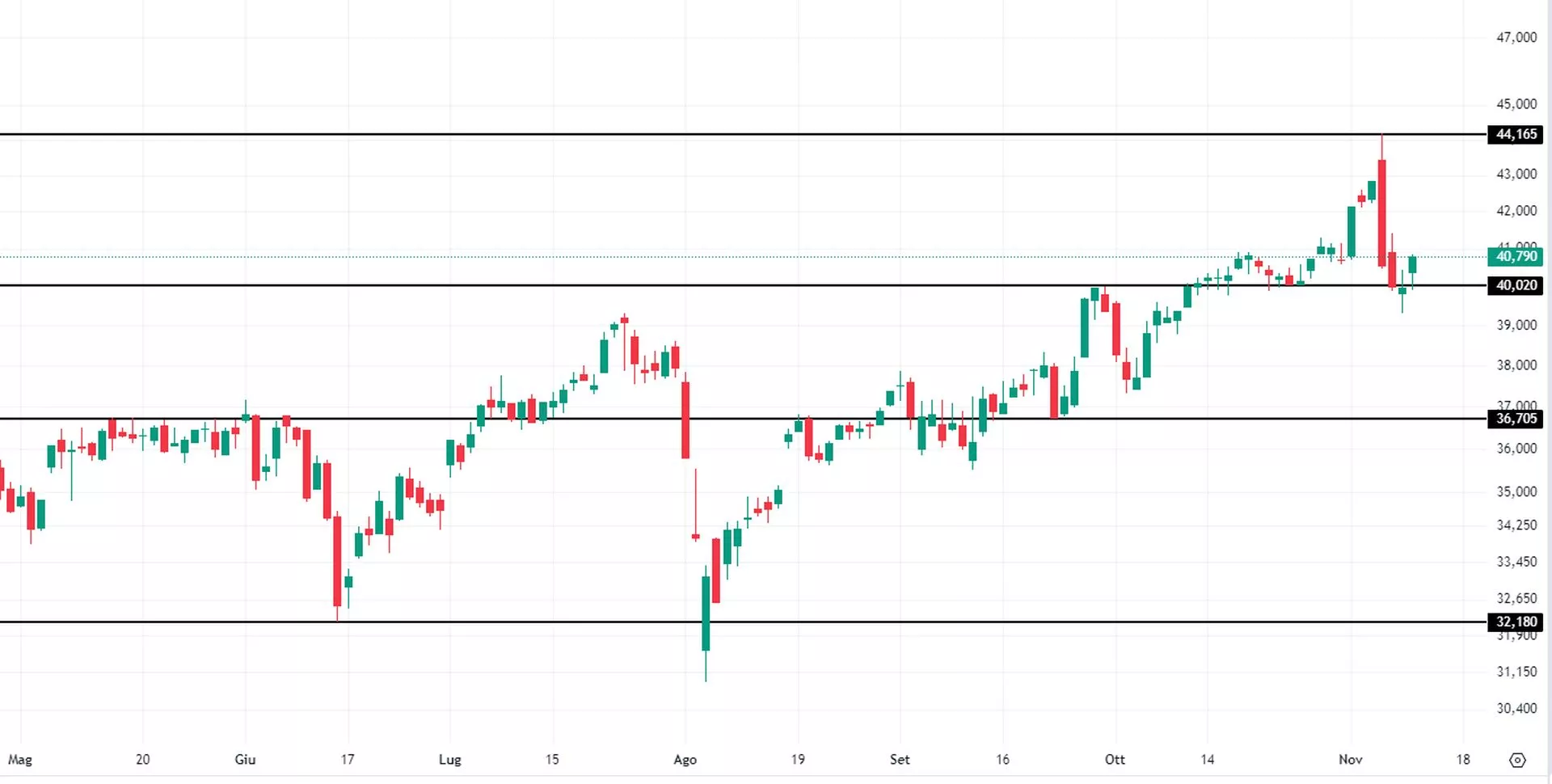Click the 32,180 support line label
The width and height of the screenshot is (1552, 784).
[1516, 622]
